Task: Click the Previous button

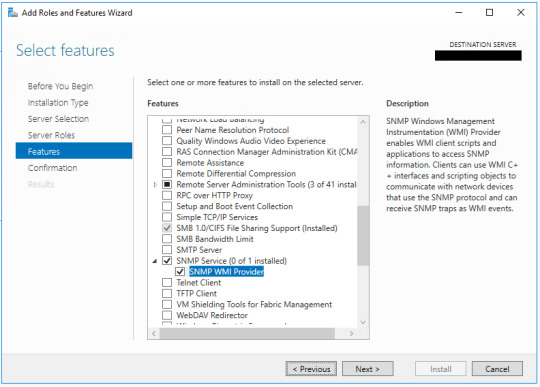Action: 311,369
